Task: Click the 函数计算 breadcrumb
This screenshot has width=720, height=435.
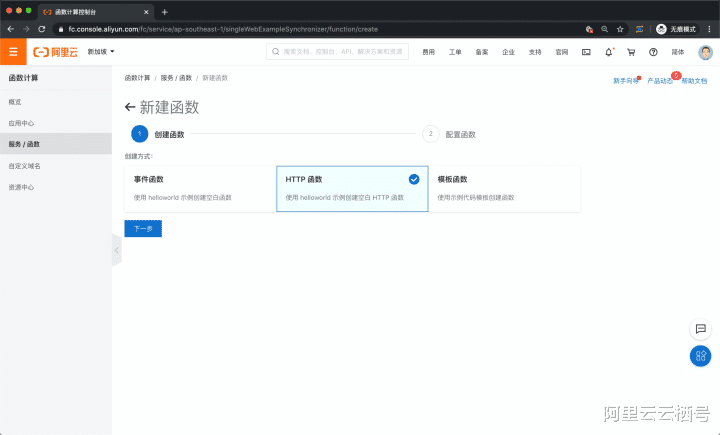Action: point(137,78)
